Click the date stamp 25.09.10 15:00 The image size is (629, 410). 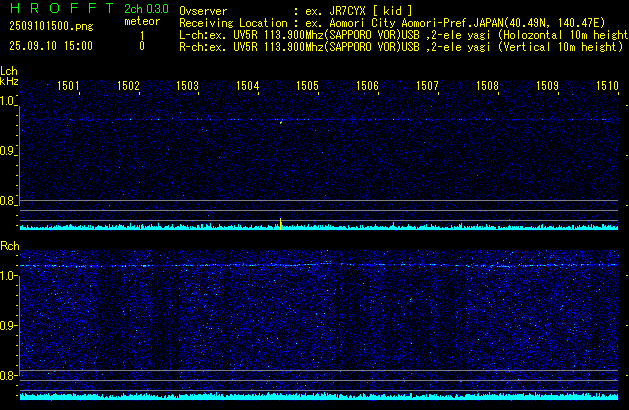(x=51, y=46)
